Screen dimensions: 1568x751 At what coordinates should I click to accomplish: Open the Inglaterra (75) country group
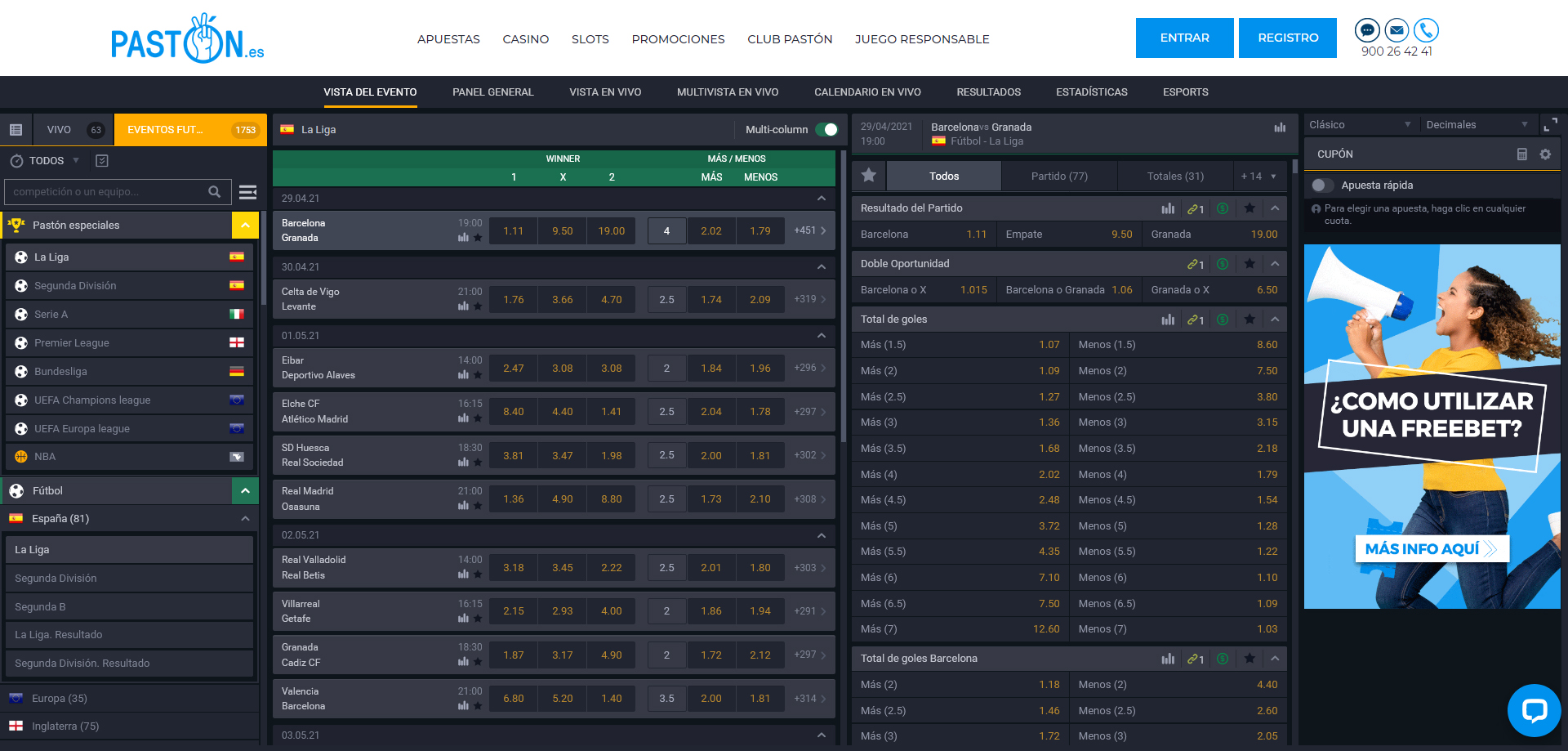(129, 726)
